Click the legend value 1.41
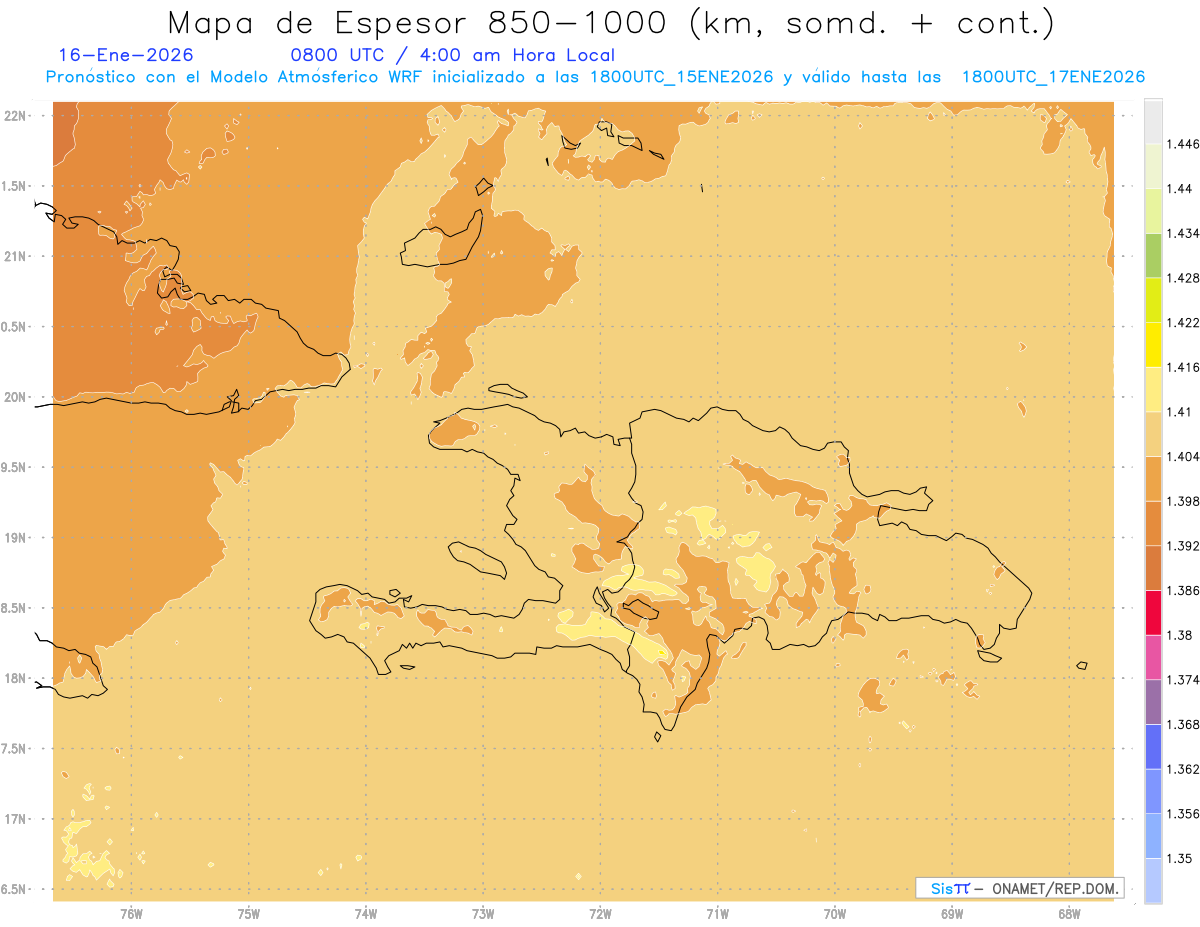 (1179, 412)
